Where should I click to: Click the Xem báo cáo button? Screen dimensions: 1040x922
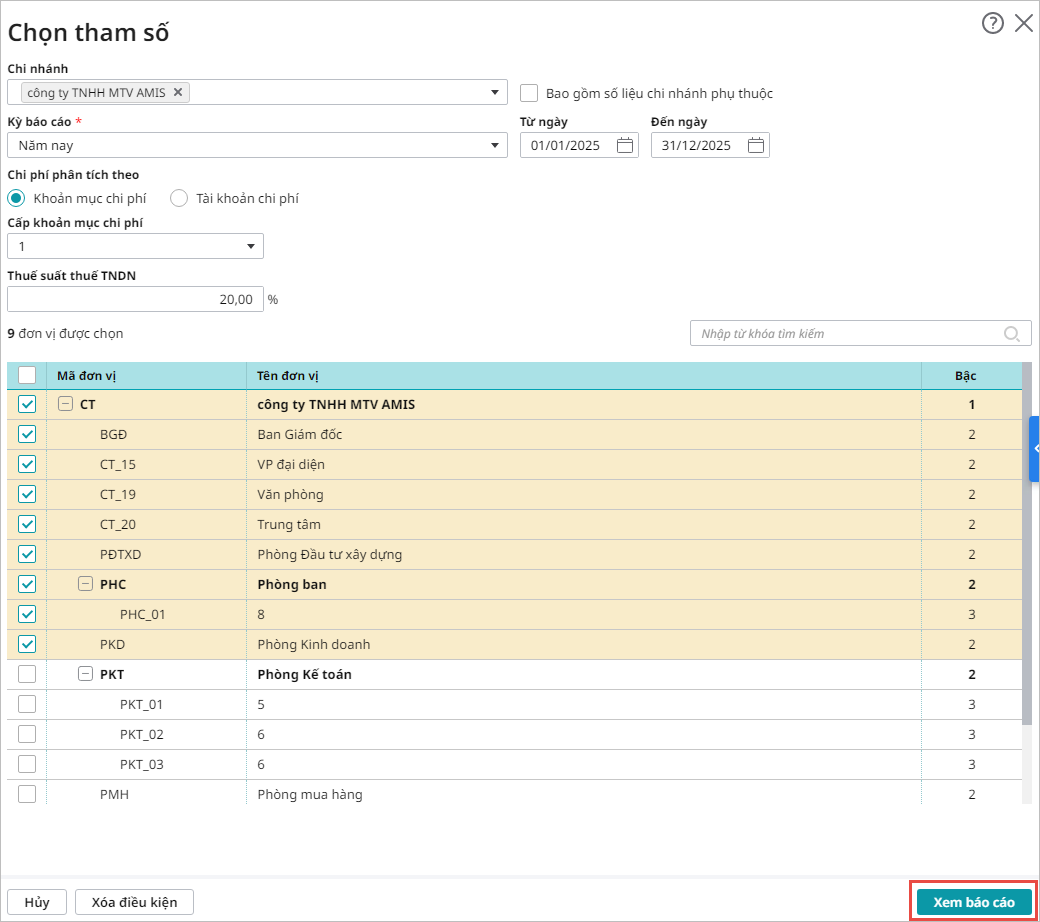pyautogui.click(x=973, y=902)
